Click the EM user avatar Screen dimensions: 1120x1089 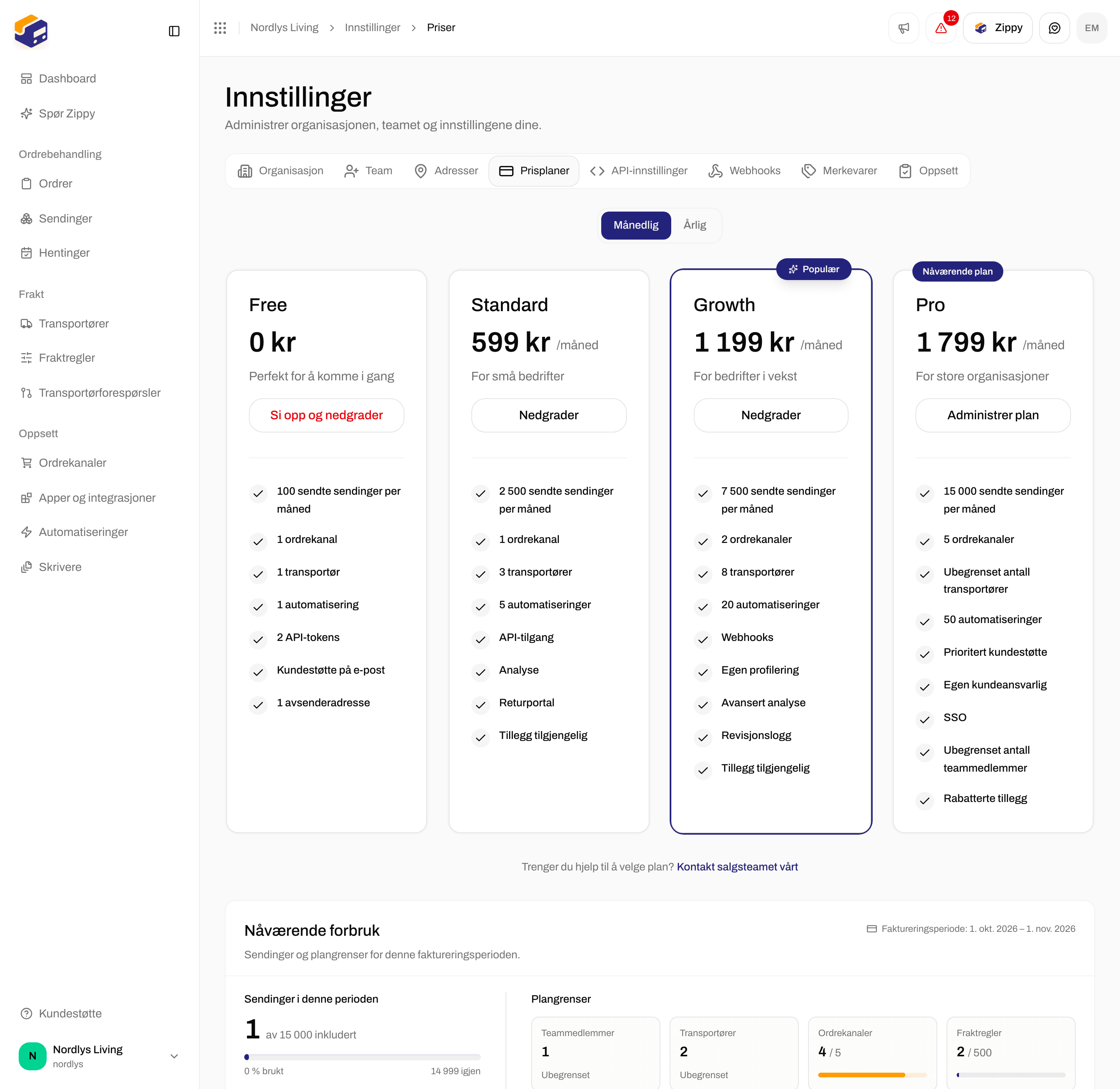(1091, 28)
